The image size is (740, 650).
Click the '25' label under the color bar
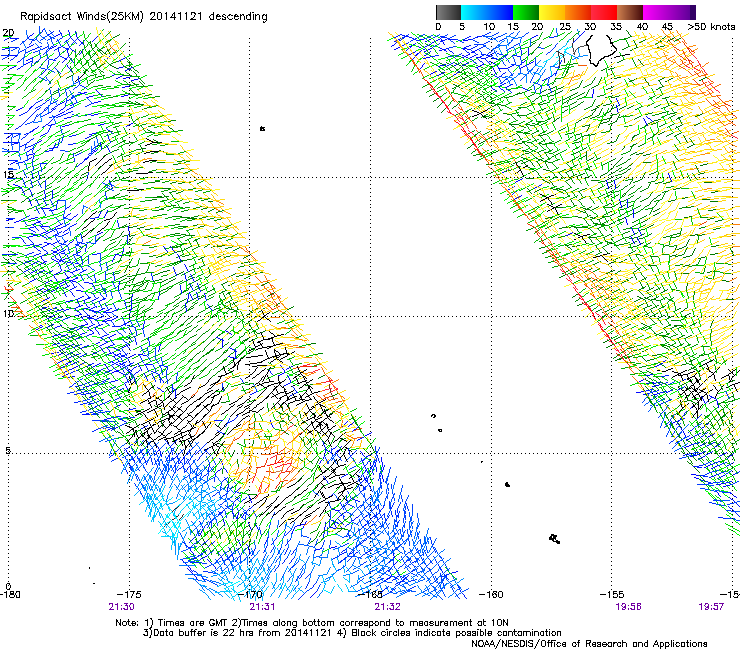coord(564,27)
